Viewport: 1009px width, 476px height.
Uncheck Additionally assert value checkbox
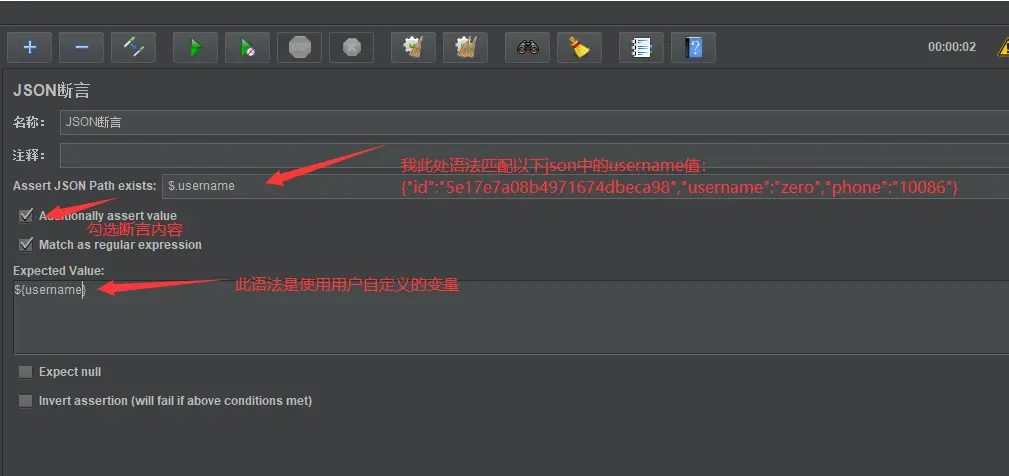pos(26,215)
